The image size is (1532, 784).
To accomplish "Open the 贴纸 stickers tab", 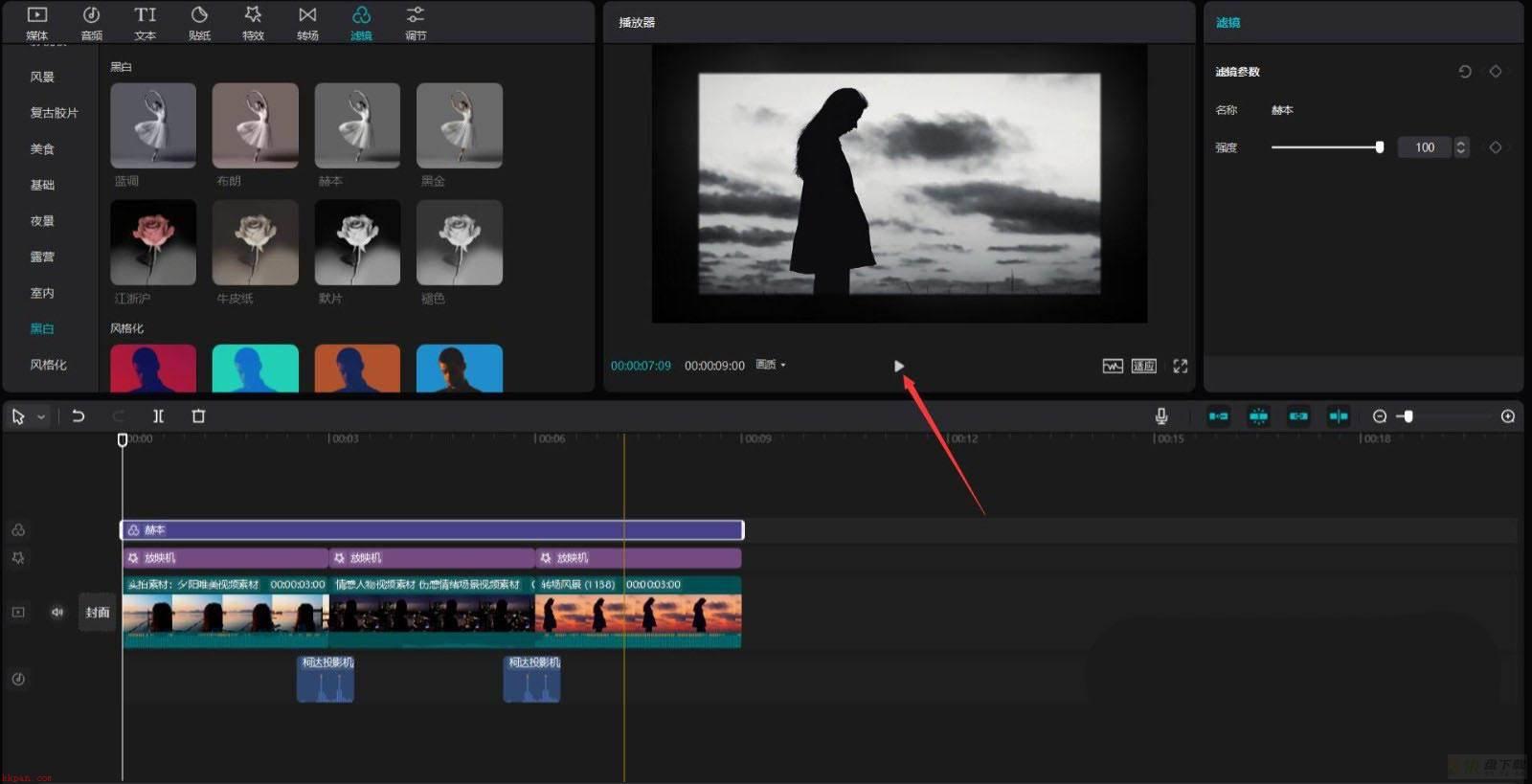I will click(199, 23).
